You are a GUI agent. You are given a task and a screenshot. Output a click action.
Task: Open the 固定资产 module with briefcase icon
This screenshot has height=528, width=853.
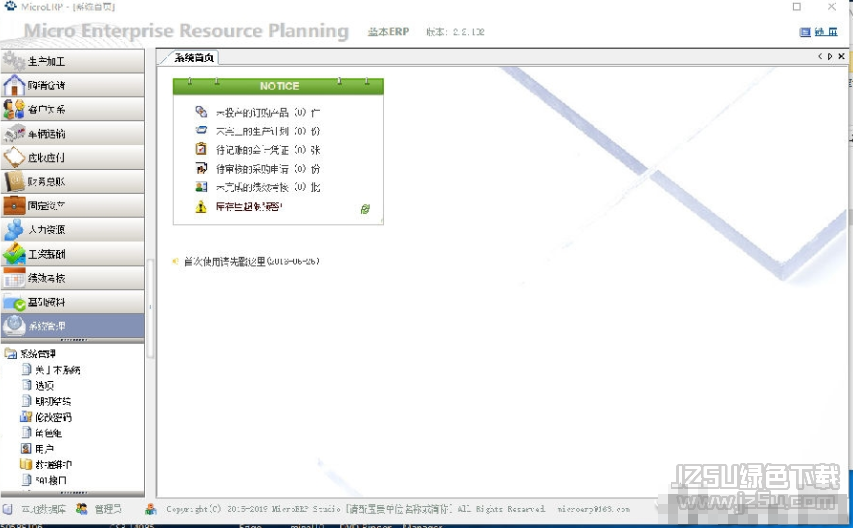[72, 205]
